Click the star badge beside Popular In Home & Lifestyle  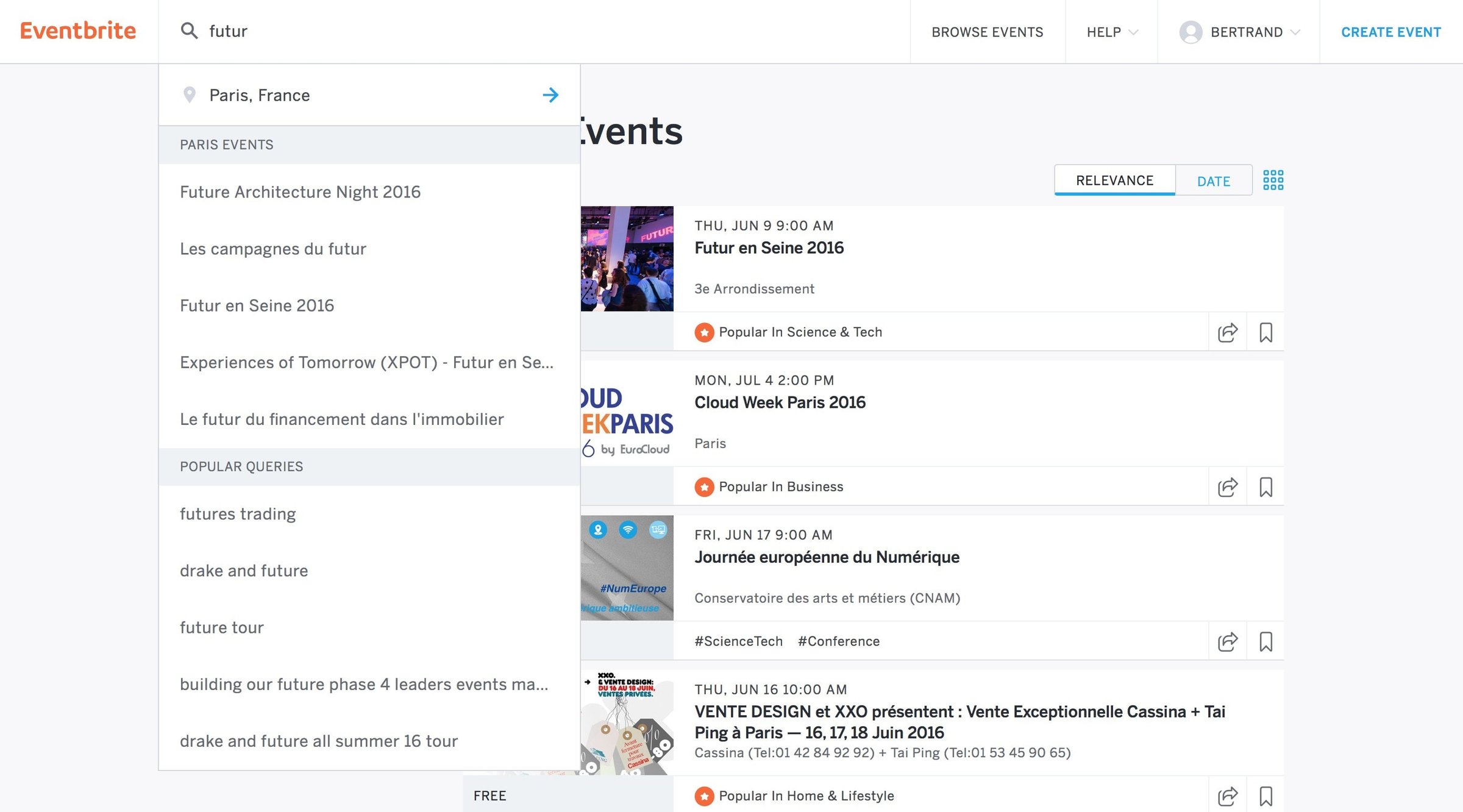pos(704,796)
